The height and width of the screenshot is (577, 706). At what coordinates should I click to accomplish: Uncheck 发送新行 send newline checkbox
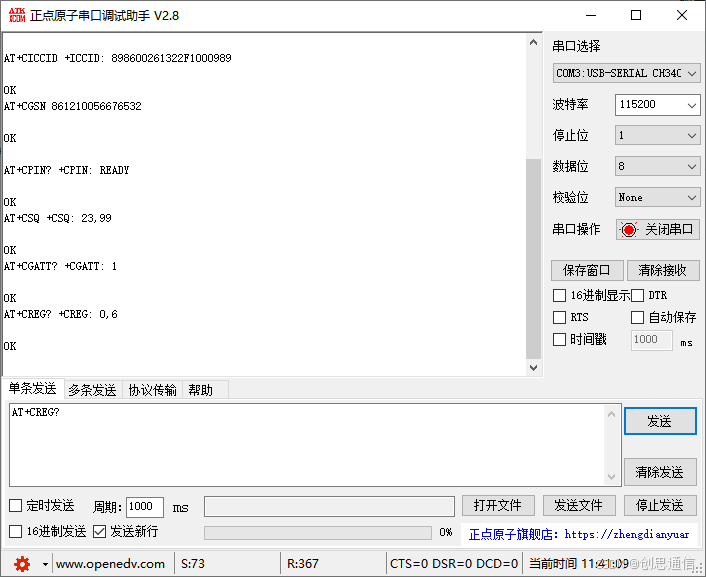tap(100, 532)
